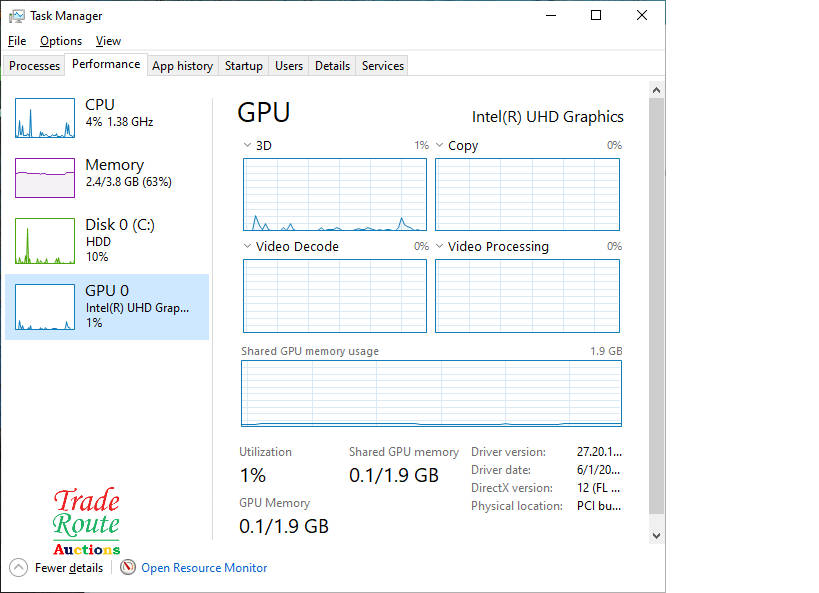The image size is (819, 593).
Task: Select the Disk 0 graph thumbnail
Action: coord(45,241)
